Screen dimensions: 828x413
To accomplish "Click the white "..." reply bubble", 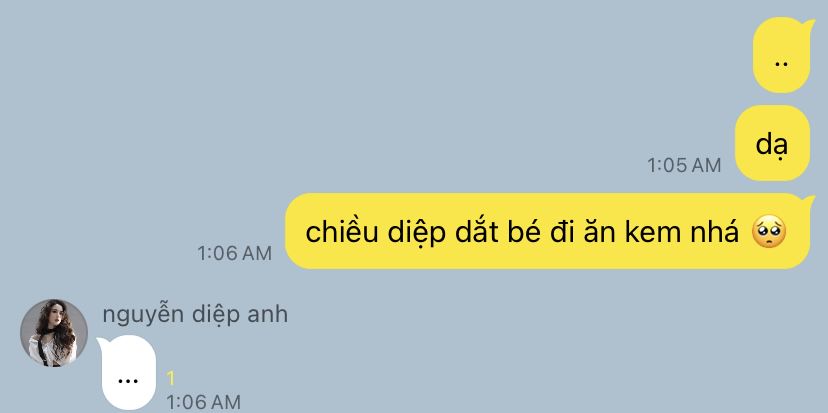I will coord(127,373).
